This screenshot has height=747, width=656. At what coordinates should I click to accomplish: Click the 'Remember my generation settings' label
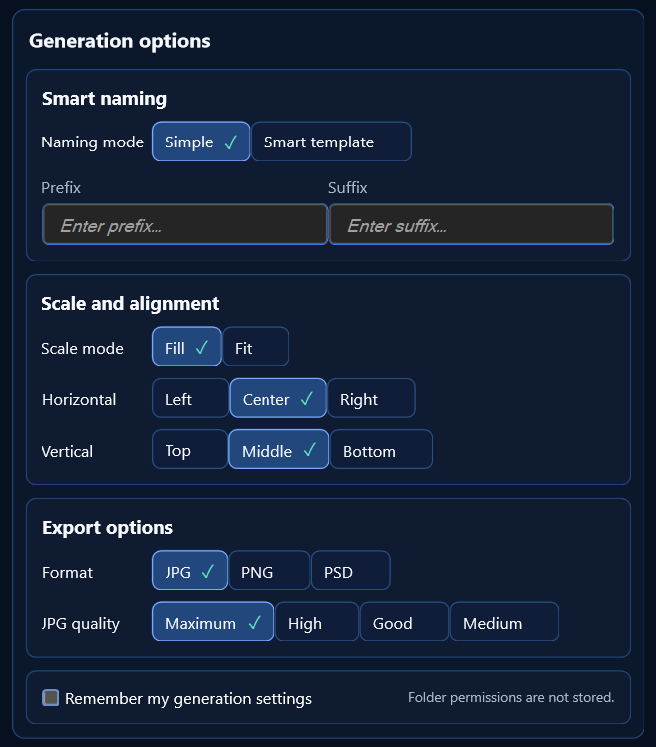pyautogui.click(x=188, y=698)
